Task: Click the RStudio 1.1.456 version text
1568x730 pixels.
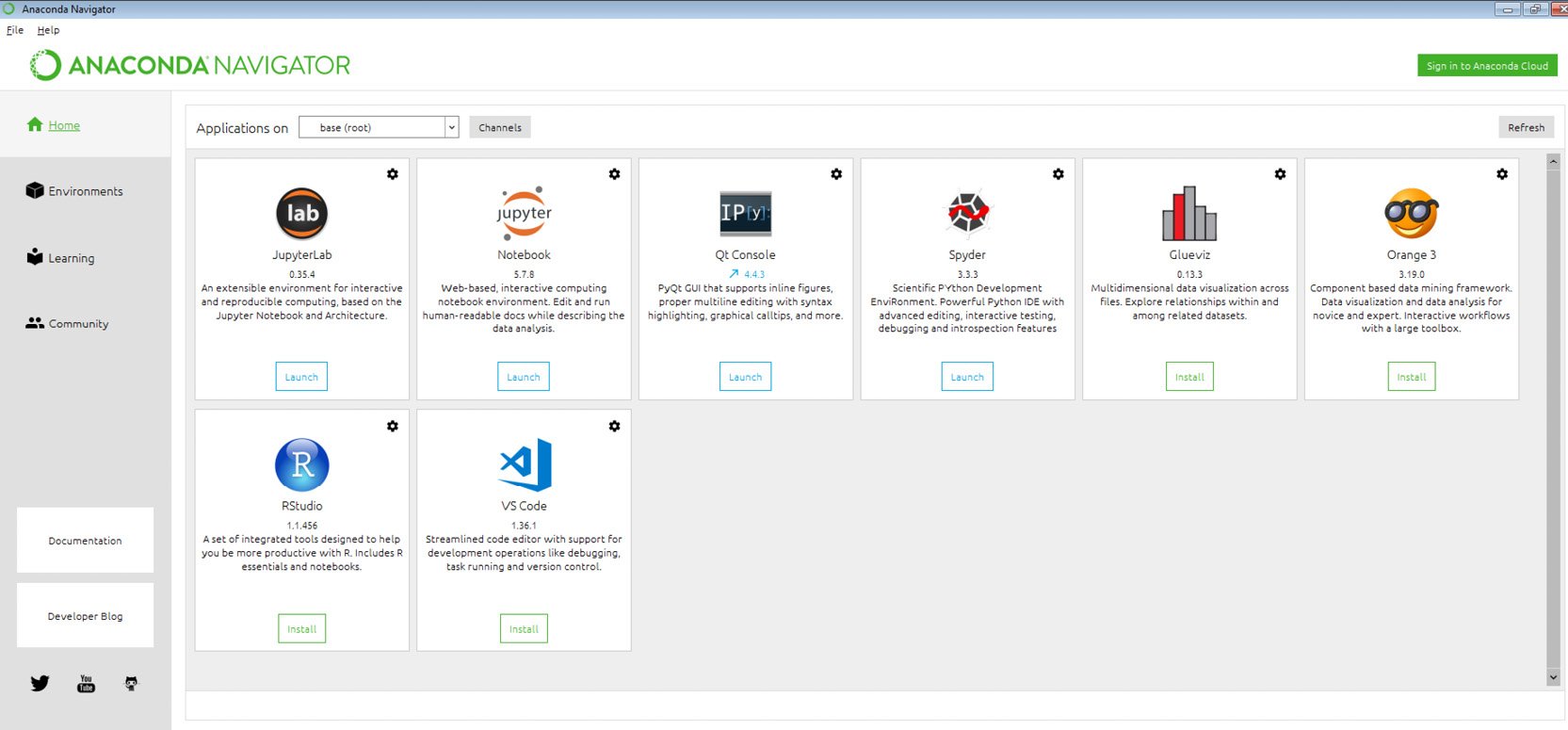Action: coord(302,526)
